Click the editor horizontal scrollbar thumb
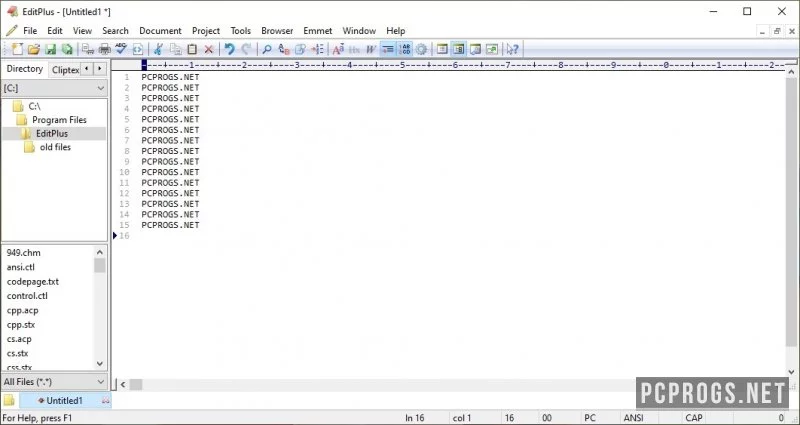Screen dimensions: 800x425 (136, 384)
